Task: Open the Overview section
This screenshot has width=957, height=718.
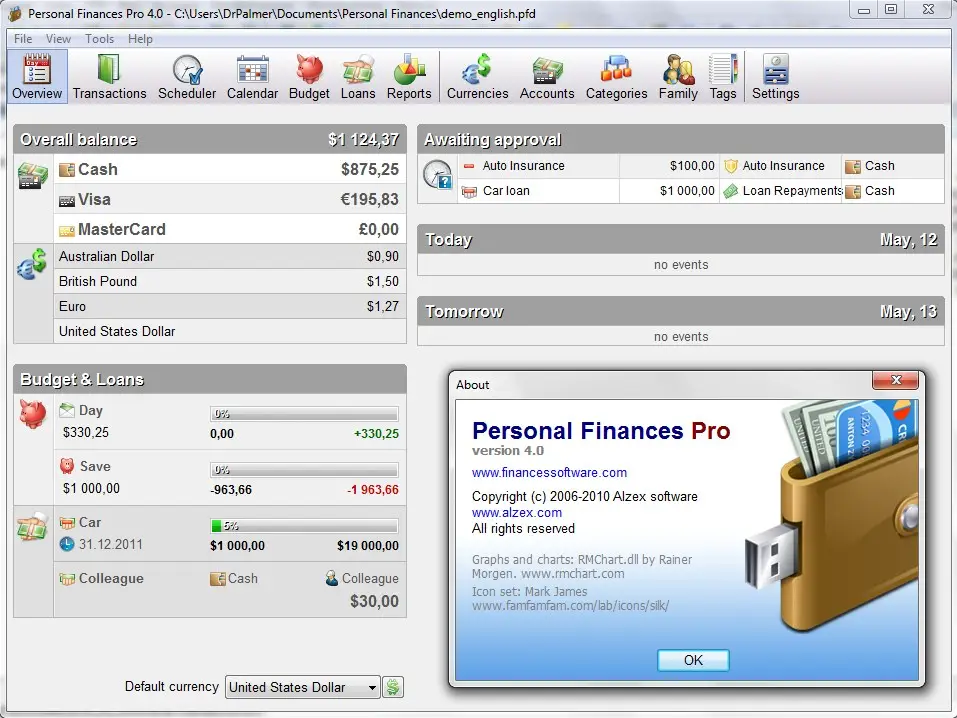Action: [x=37, y=76]
